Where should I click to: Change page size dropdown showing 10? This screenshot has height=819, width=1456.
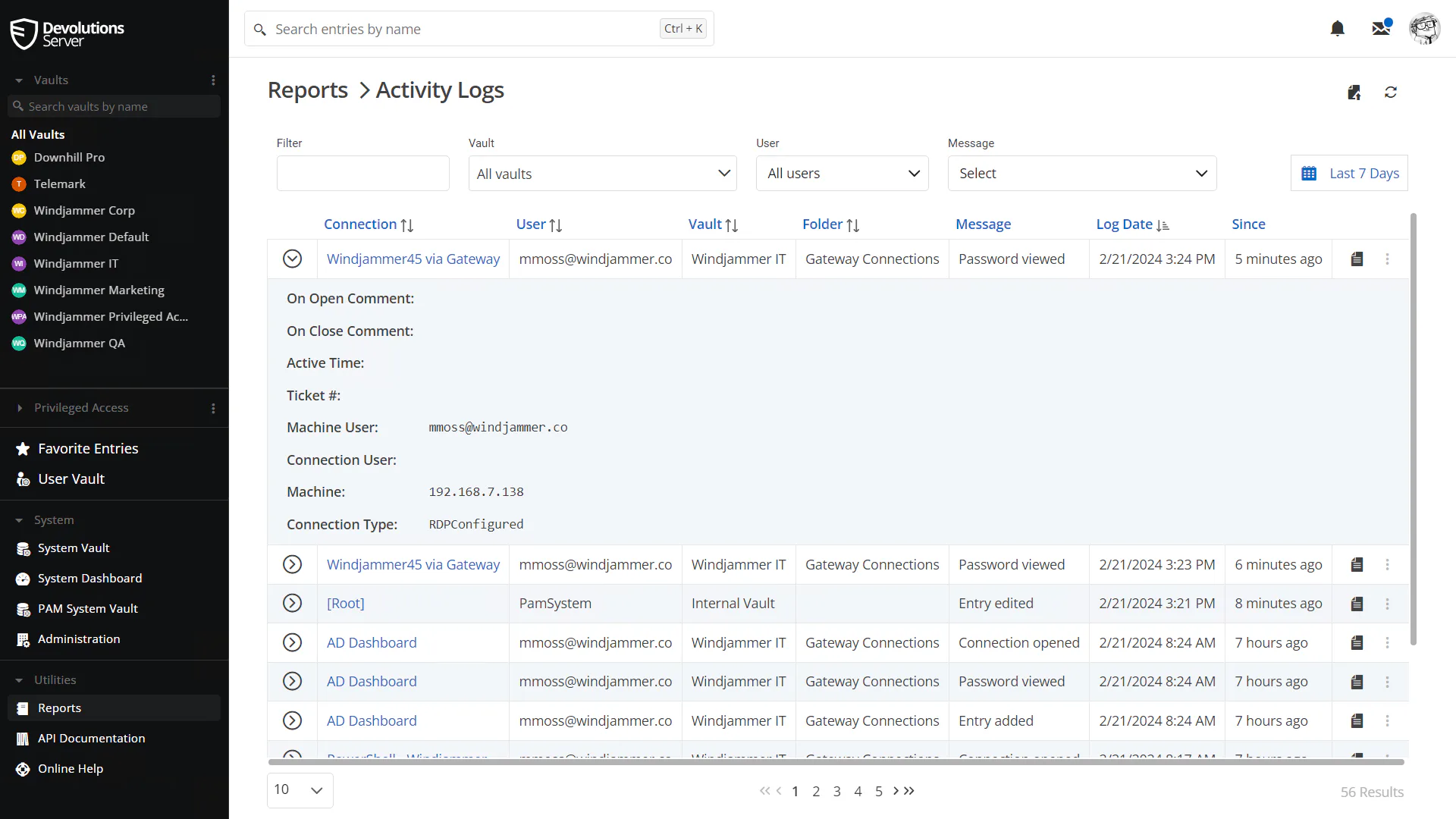coord(300,790)
